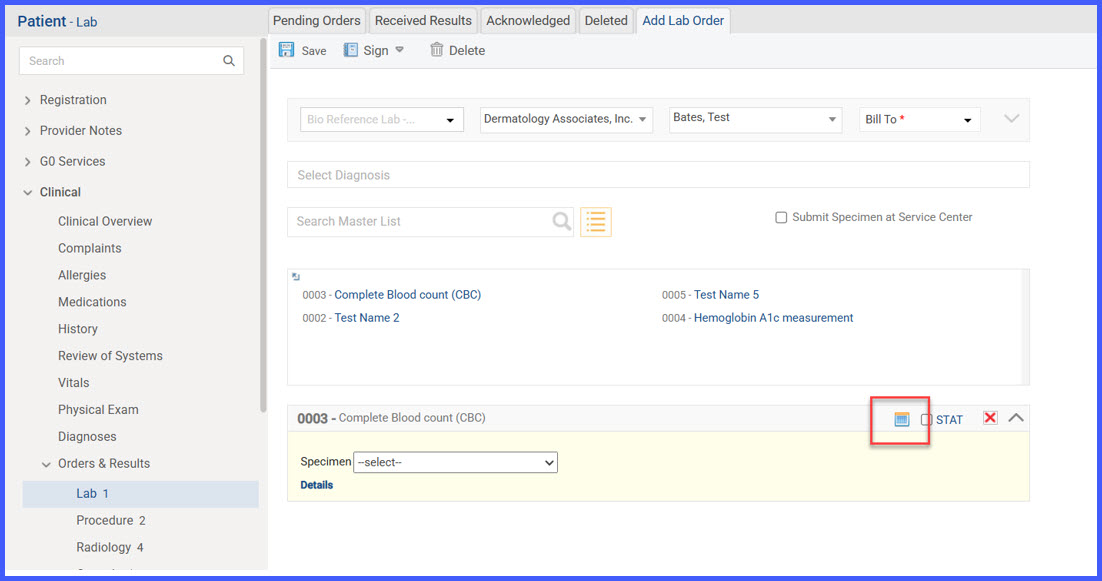Image resolution: width=1102 pixels, height=581 pixels.
Task: Open the Bates, Test provider dropdown
Action: pyautogui.click(x=756, y=119)
